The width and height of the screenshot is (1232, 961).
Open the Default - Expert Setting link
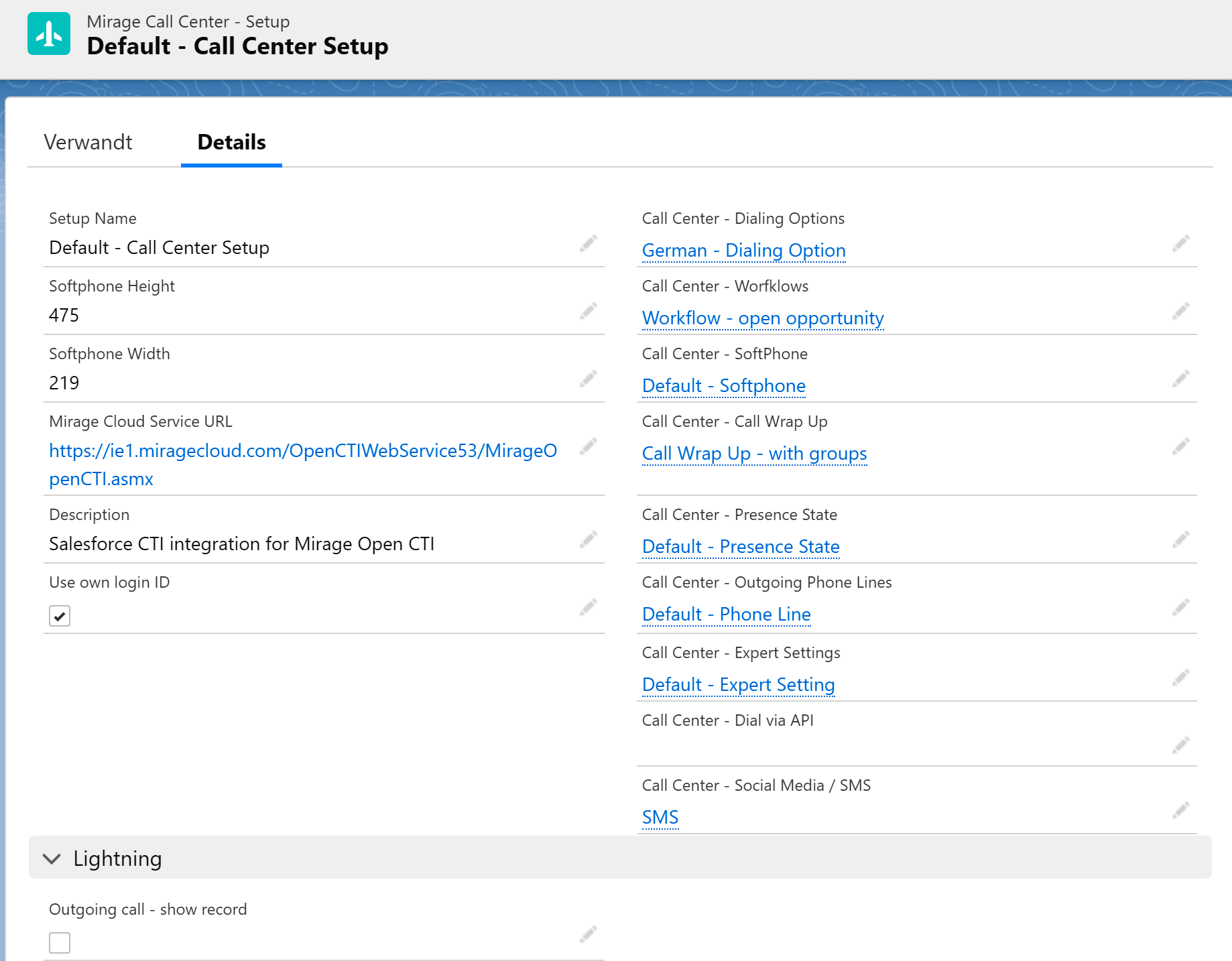tap(739, 685)
